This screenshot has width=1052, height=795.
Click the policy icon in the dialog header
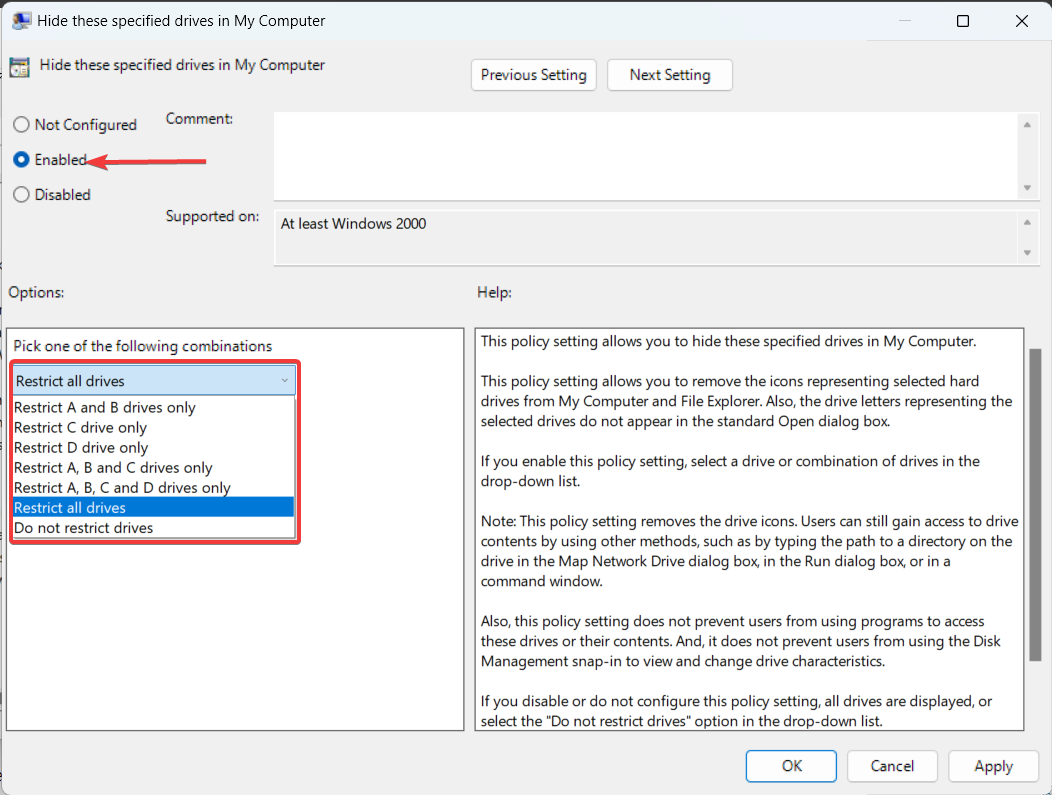click(x=19, y=65)
